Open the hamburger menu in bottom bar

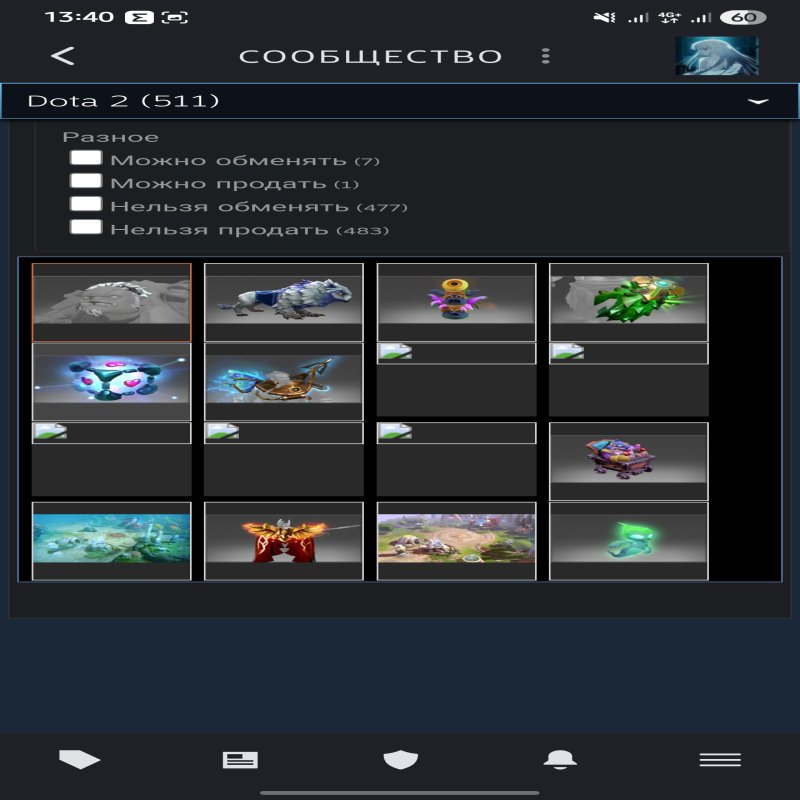coord(720,760)
